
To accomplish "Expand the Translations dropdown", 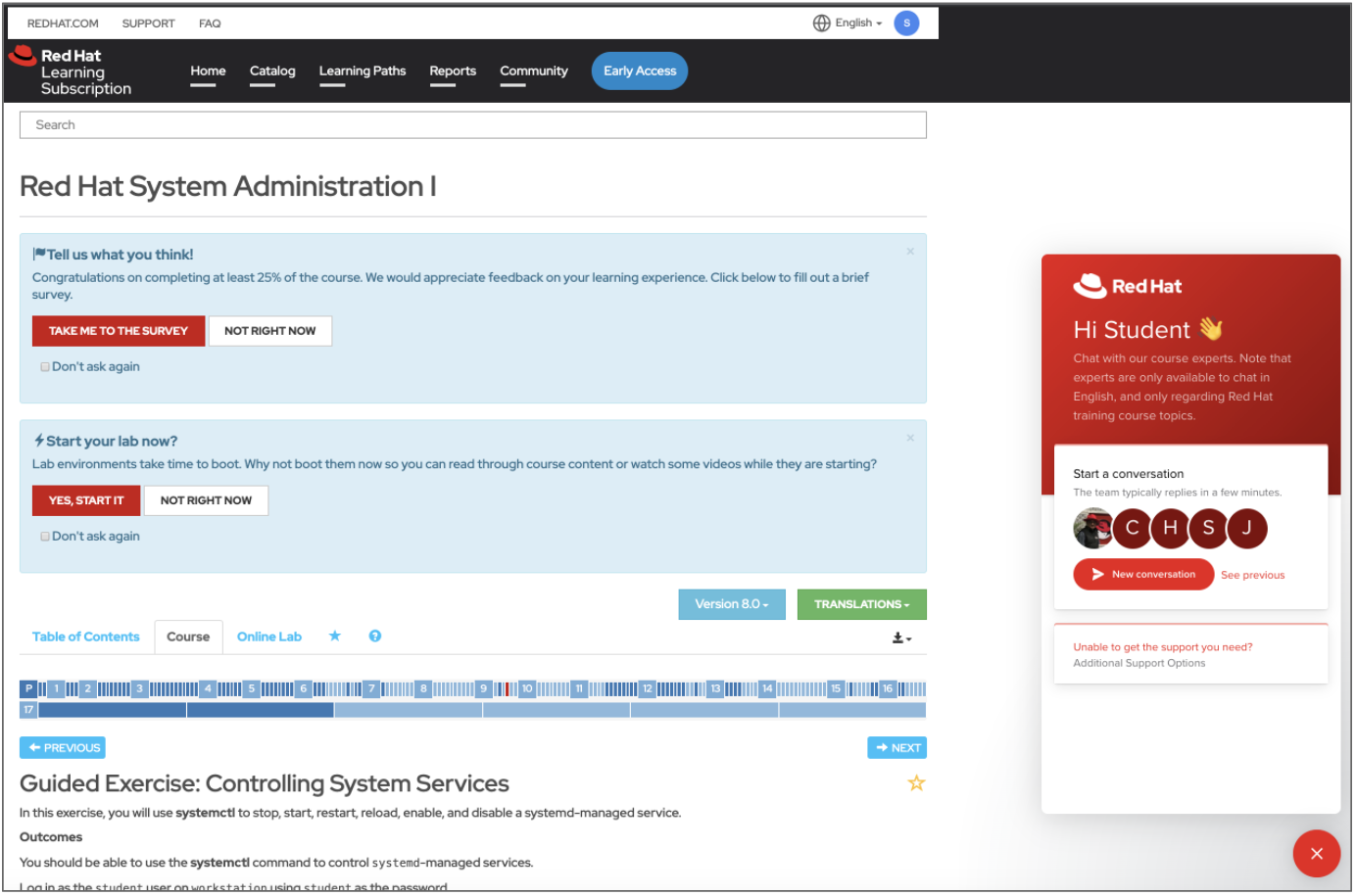I will pos(861,604).
